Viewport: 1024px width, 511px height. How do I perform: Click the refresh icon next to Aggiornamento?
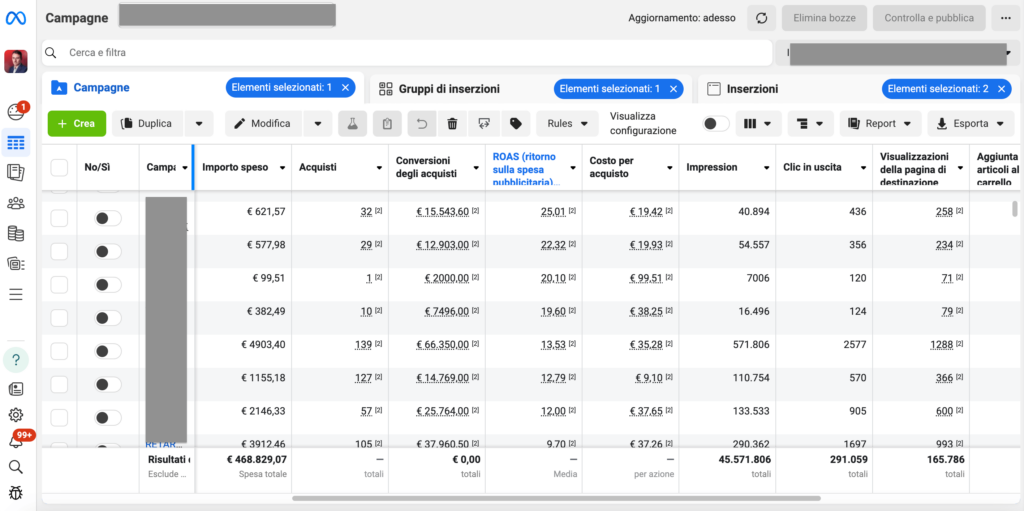(x=761, y=18)
